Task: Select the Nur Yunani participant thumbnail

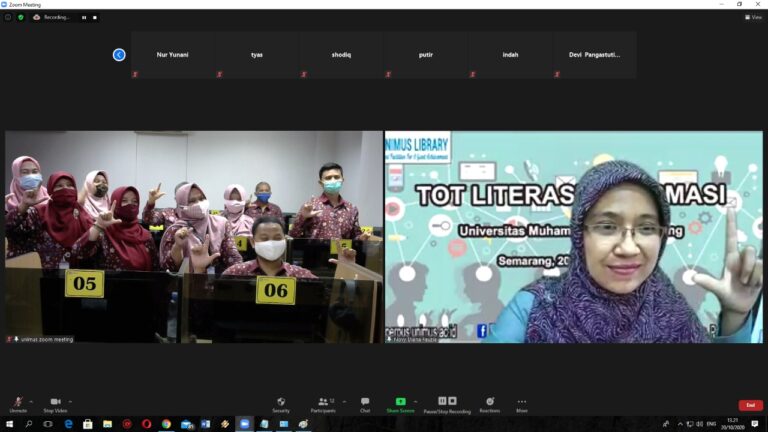Action: pos(173,55)
